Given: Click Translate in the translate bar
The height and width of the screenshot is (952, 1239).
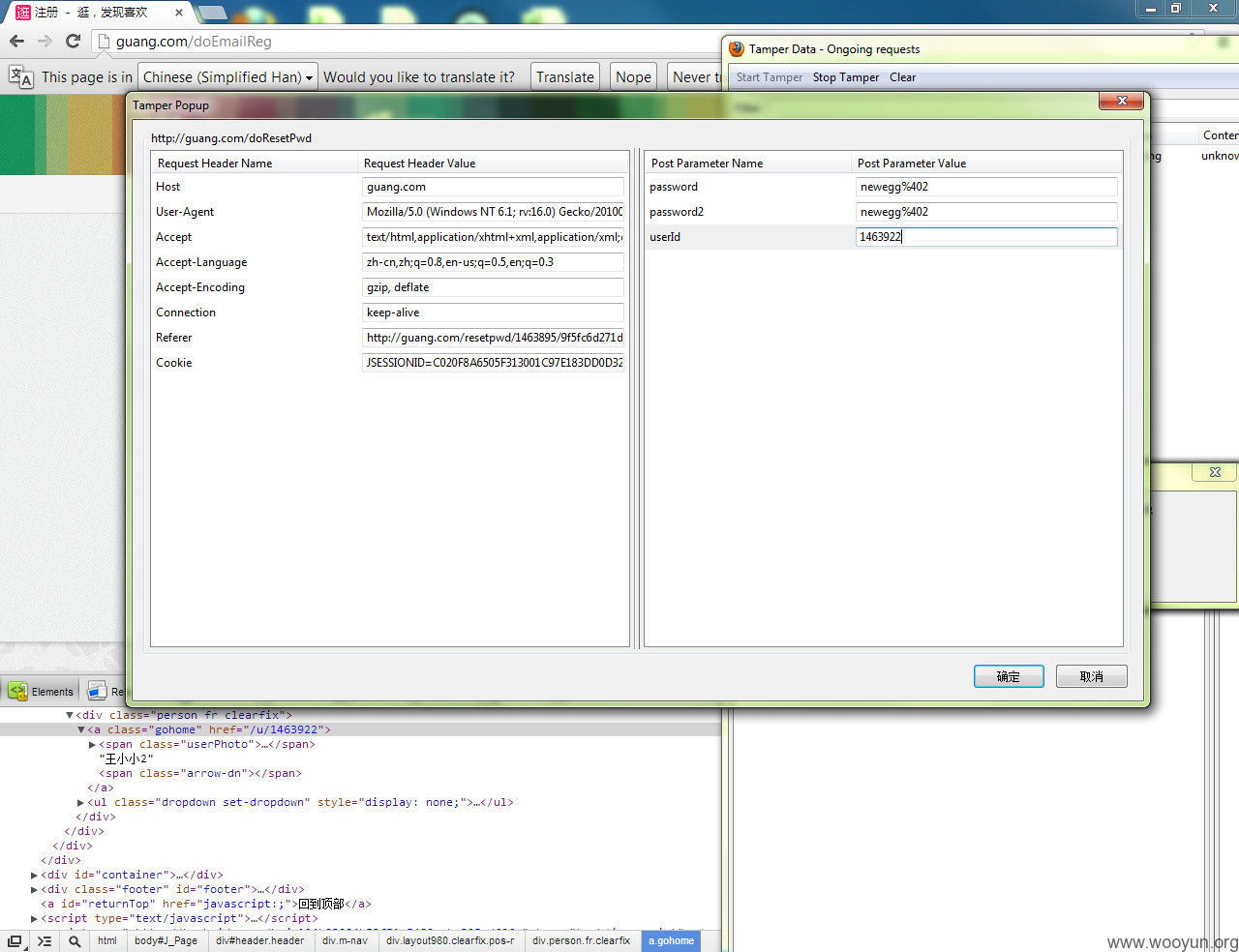Looking at the screenshot, I should [x=565, y=76].
